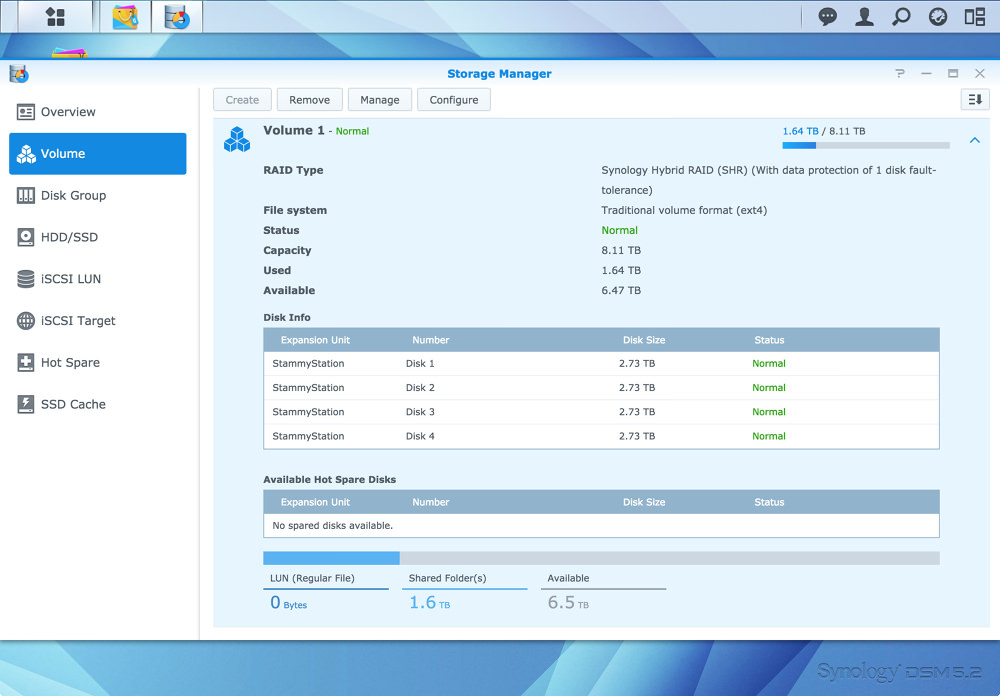1000x696 pixels.
Task: Click the Volume 1 cubes icon
Action: point(237,139)
